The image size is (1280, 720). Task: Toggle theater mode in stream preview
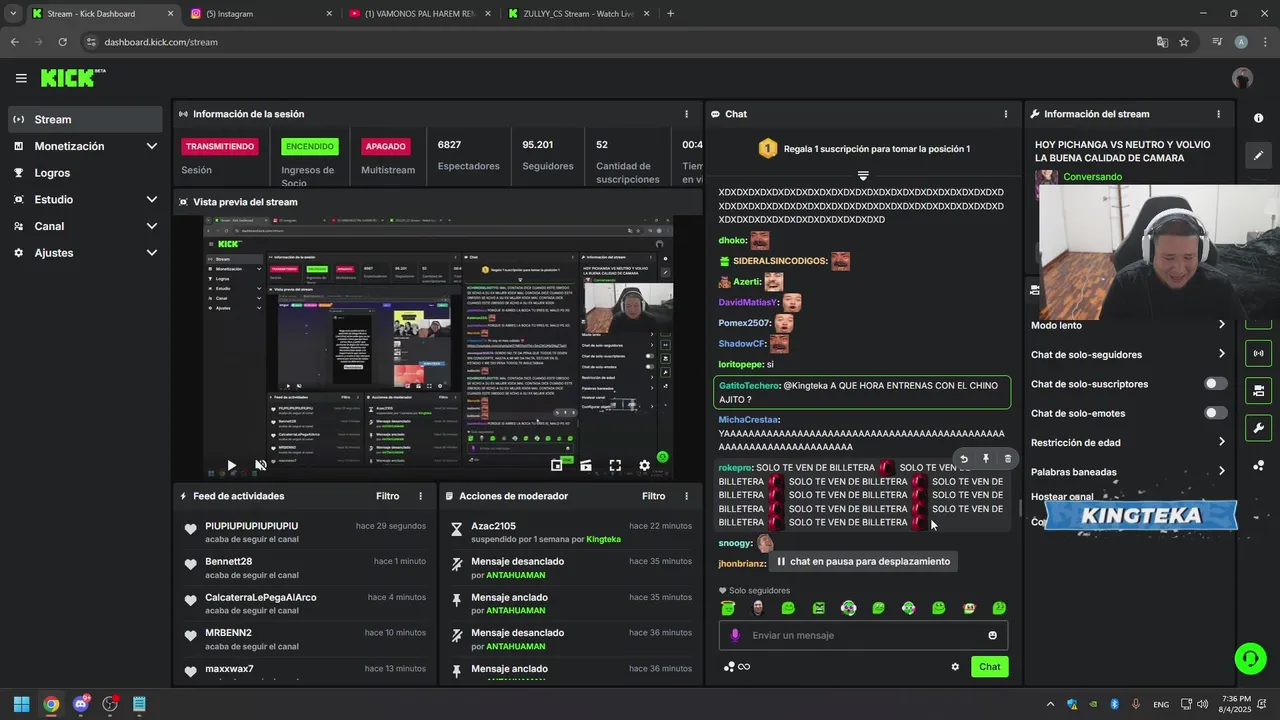pyautogui.click(x=586, y=465)
